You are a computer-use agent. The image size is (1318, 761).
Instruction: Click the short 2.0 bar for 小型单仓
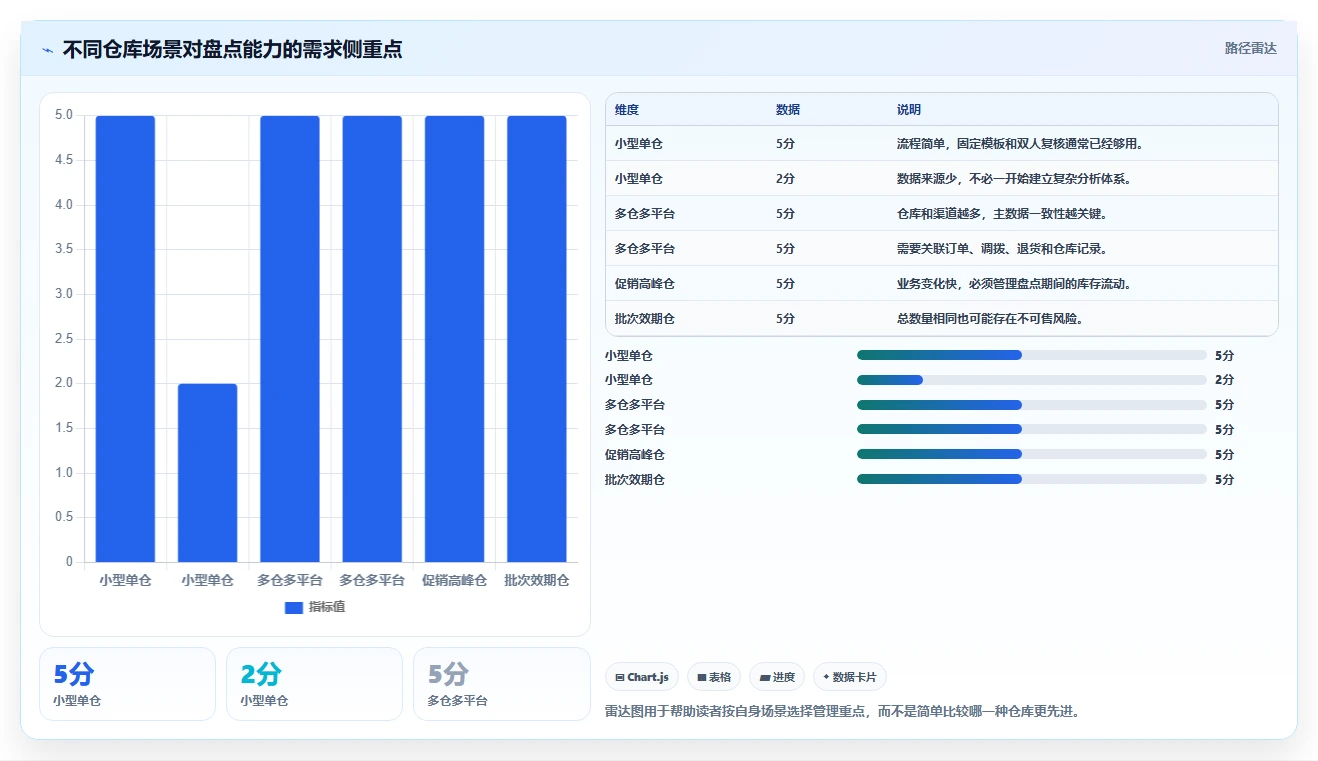click(208, 473)
